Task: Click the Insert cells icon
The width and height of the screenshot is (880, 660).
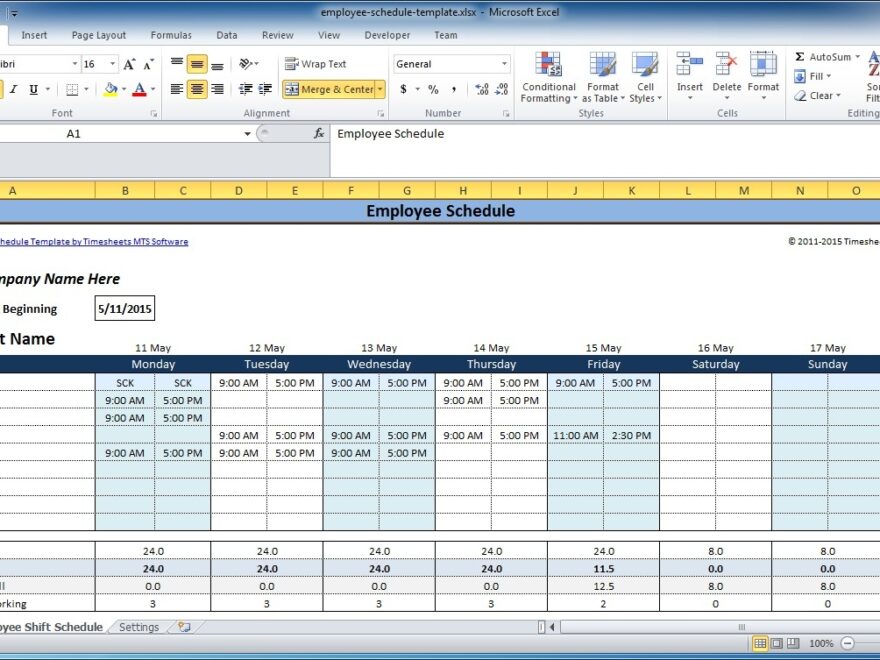Action: [689, 66]
